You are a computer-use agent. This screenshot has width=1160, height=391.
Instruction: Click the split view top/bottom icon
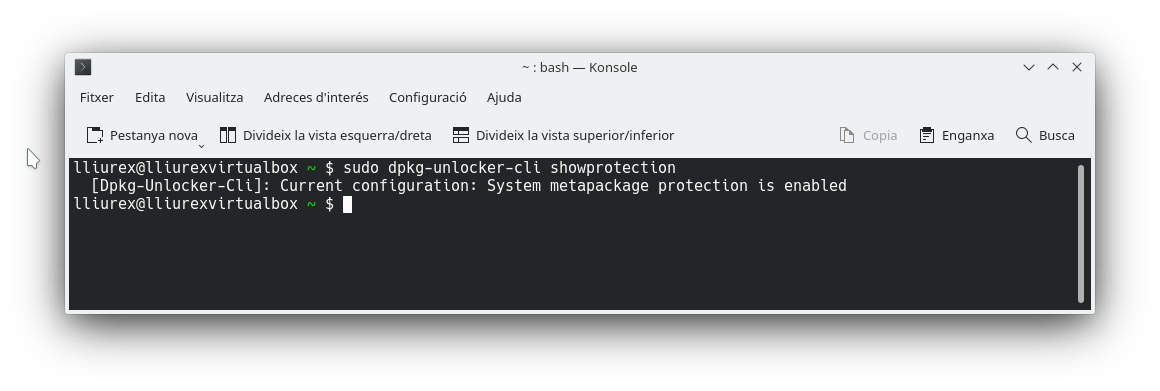click(461, 135)
